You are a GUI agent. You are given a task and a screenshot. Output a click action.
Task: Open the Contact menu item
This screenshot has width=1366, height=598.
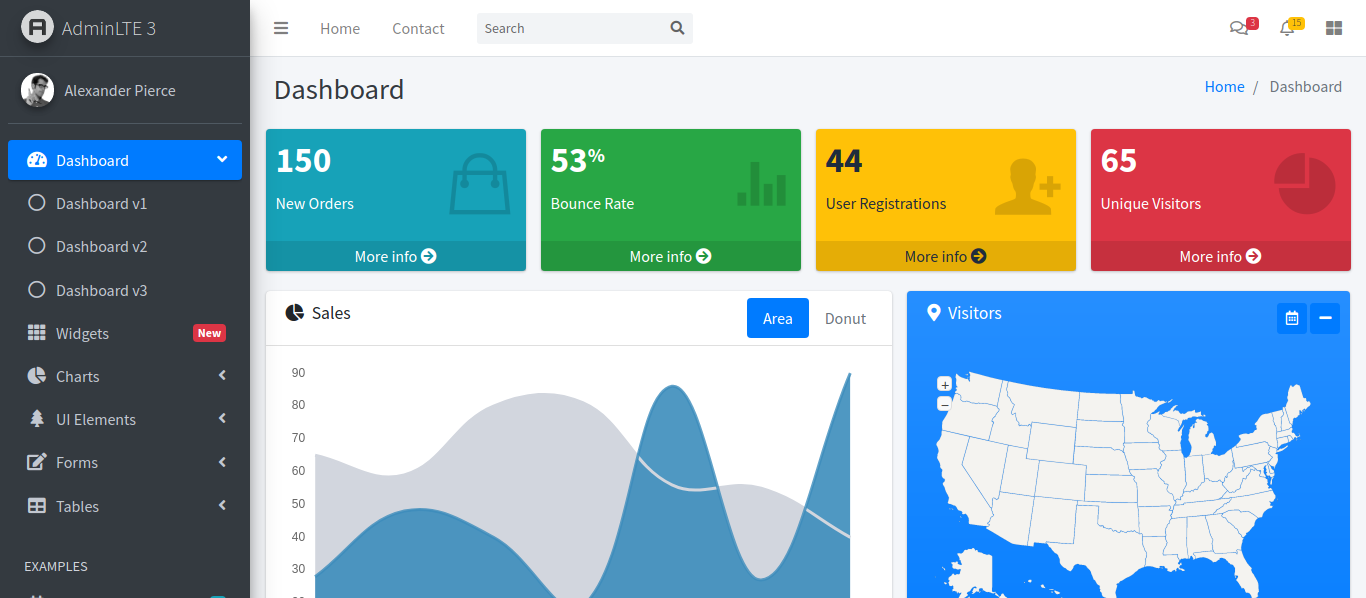(x=418, y=28)
